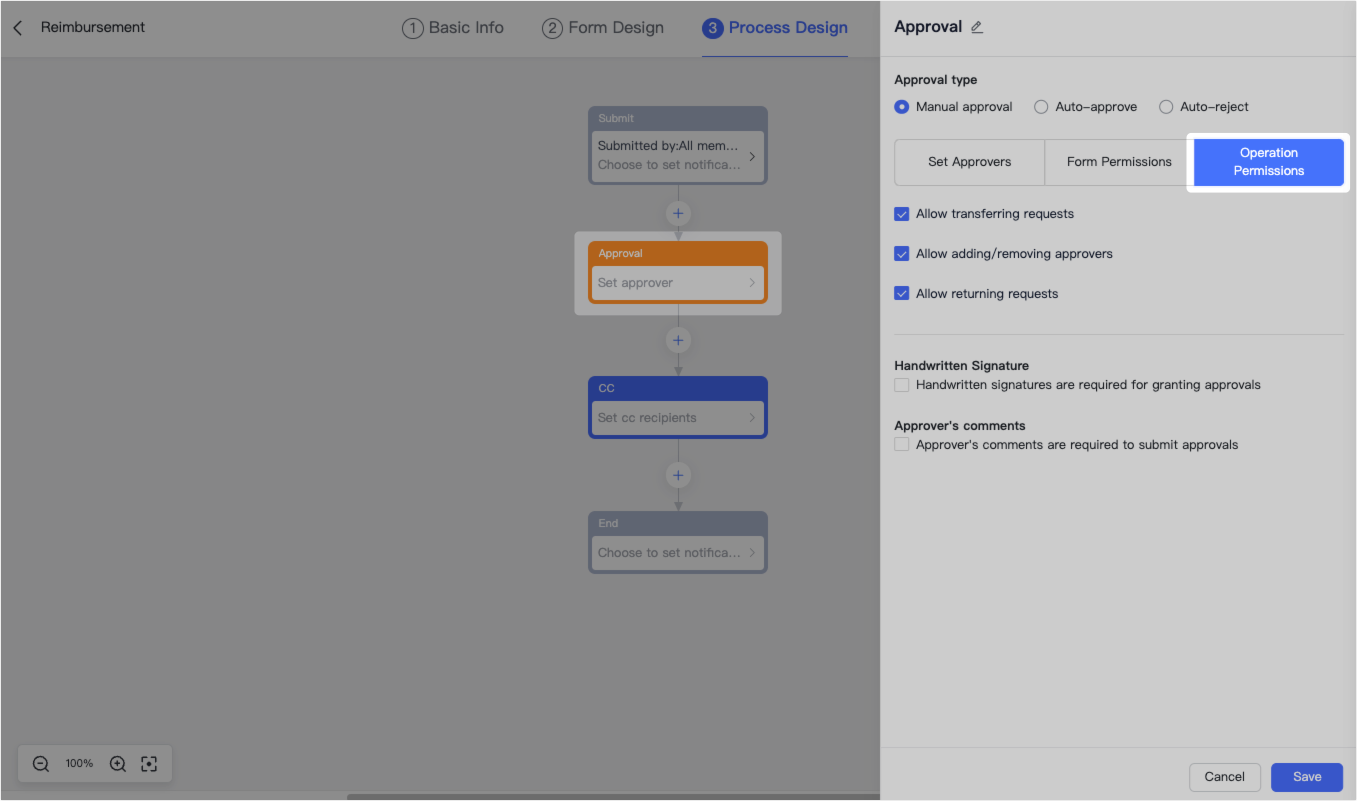
Task: Uncheck Allow transferring requests
Action: pyautogui.click(x=902, y=214)
